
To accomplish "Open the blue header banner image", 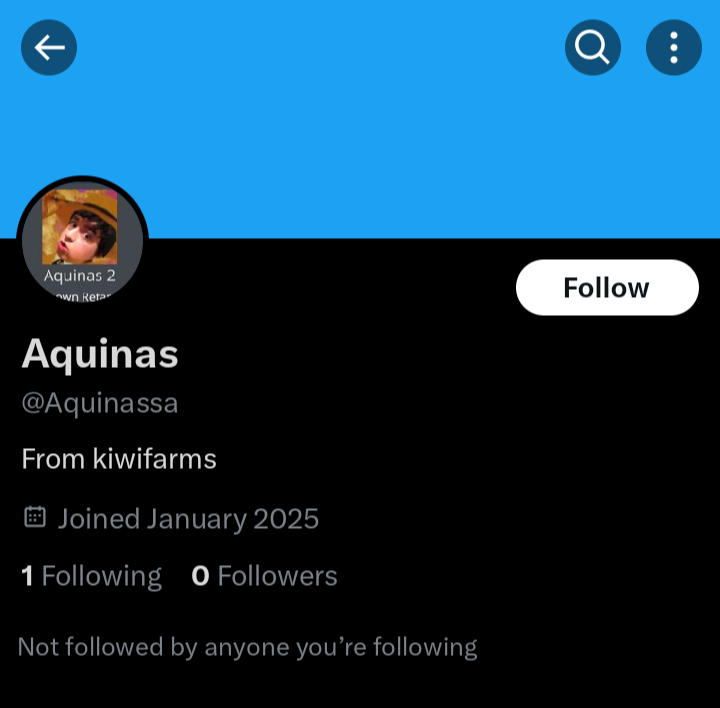I will pos(360,119).
